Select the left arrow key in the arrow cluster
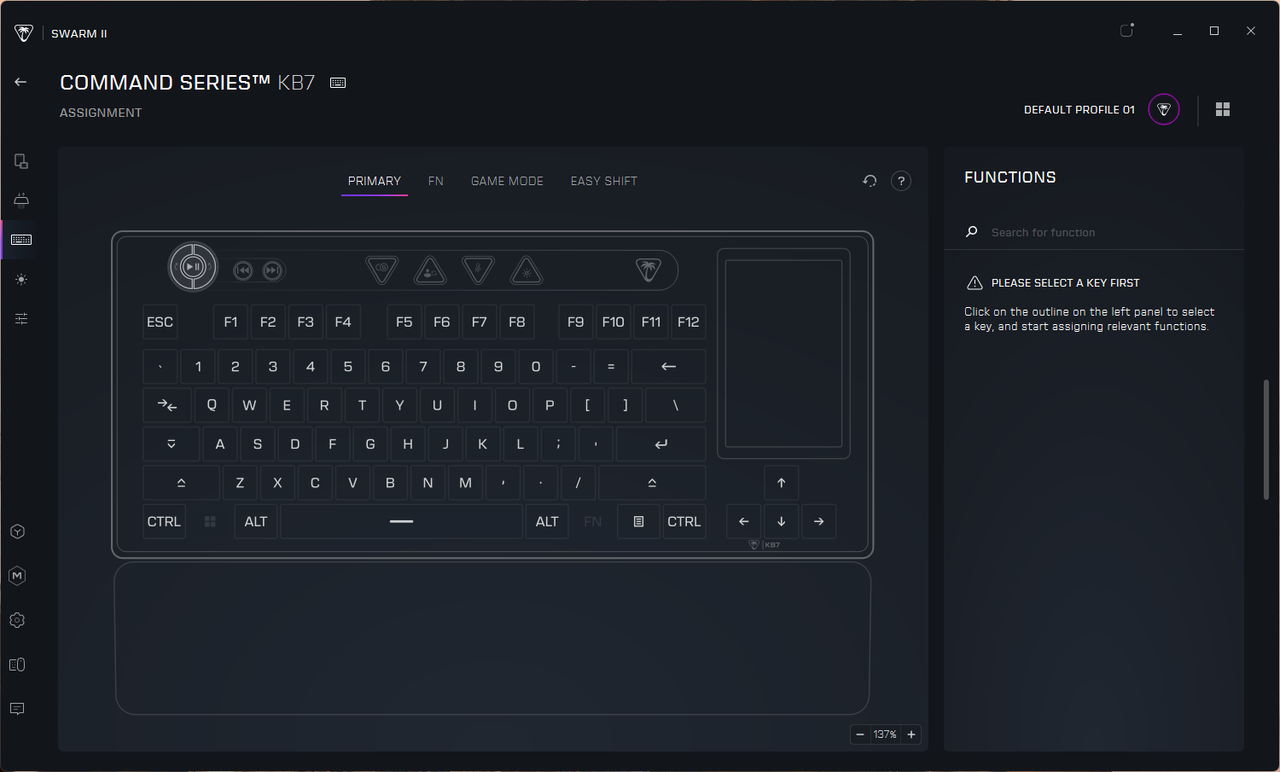Viewport: 1280px width, 772px height. click(743, 522)
